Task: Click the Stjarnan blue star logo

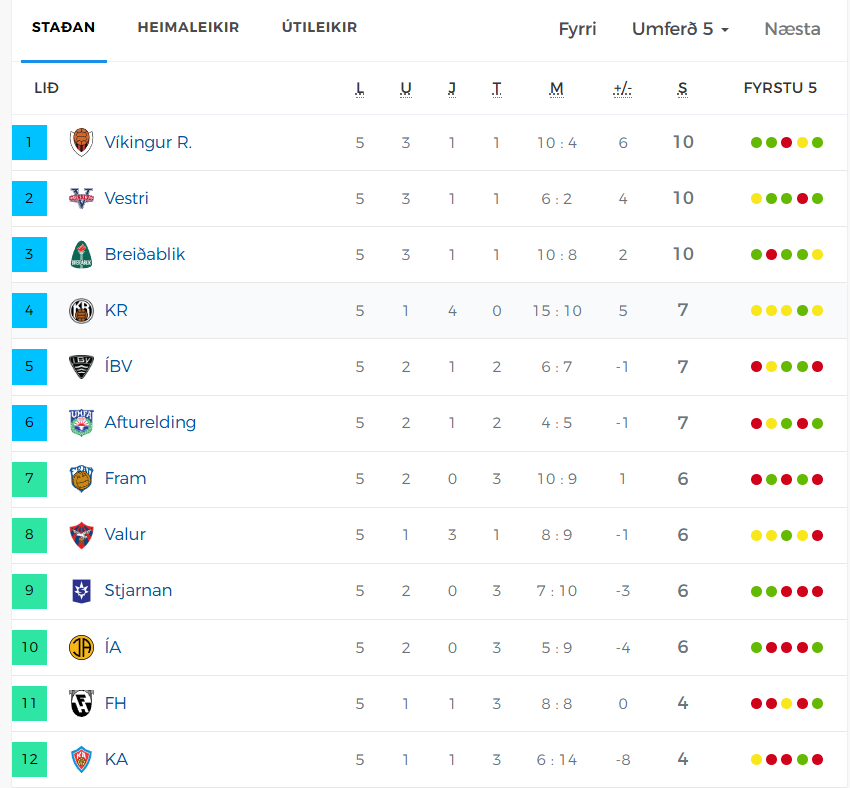Action: click(x=81, y=591)
